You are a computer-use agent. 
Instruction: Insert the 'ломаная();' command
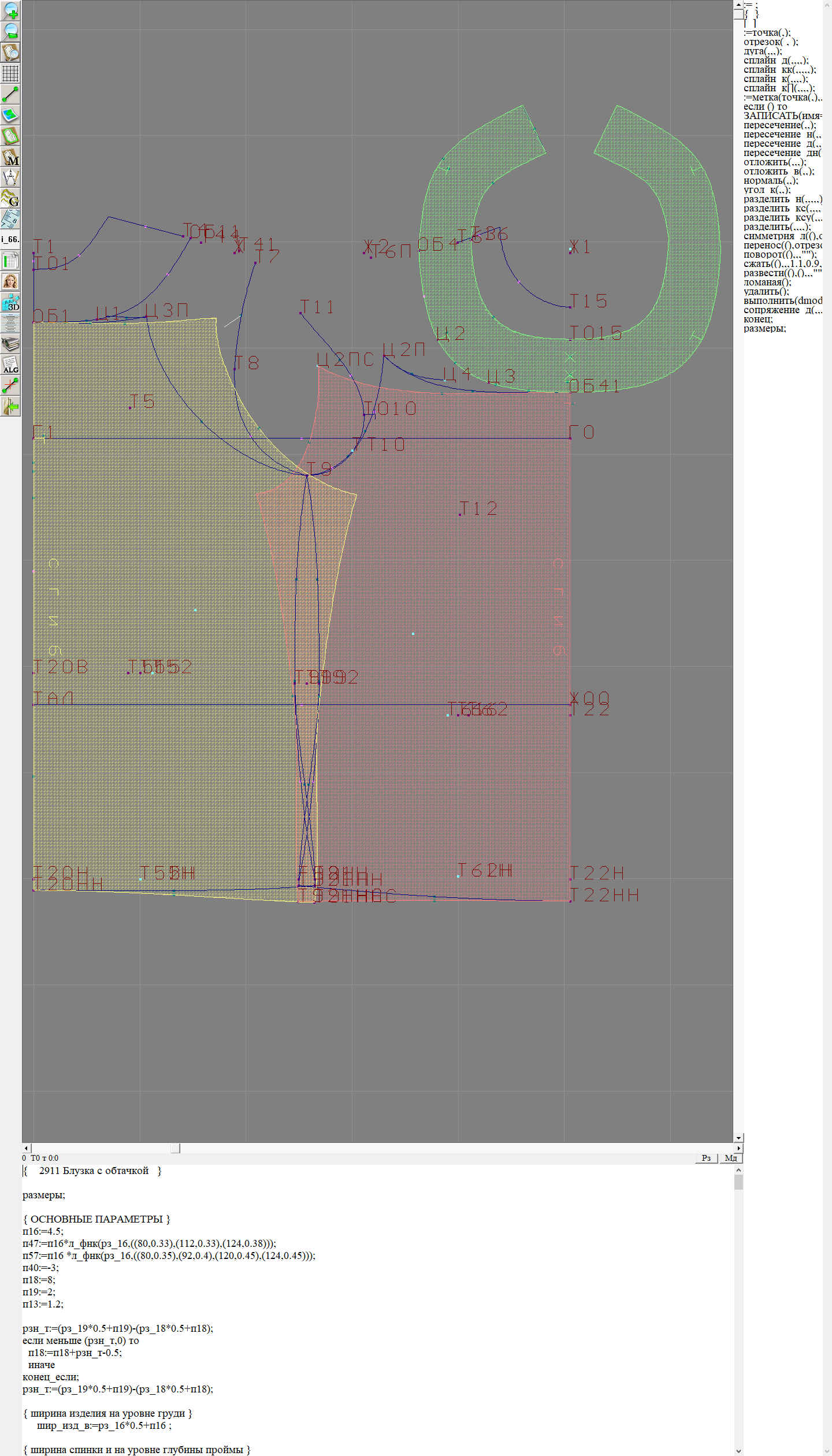point(767,282)
